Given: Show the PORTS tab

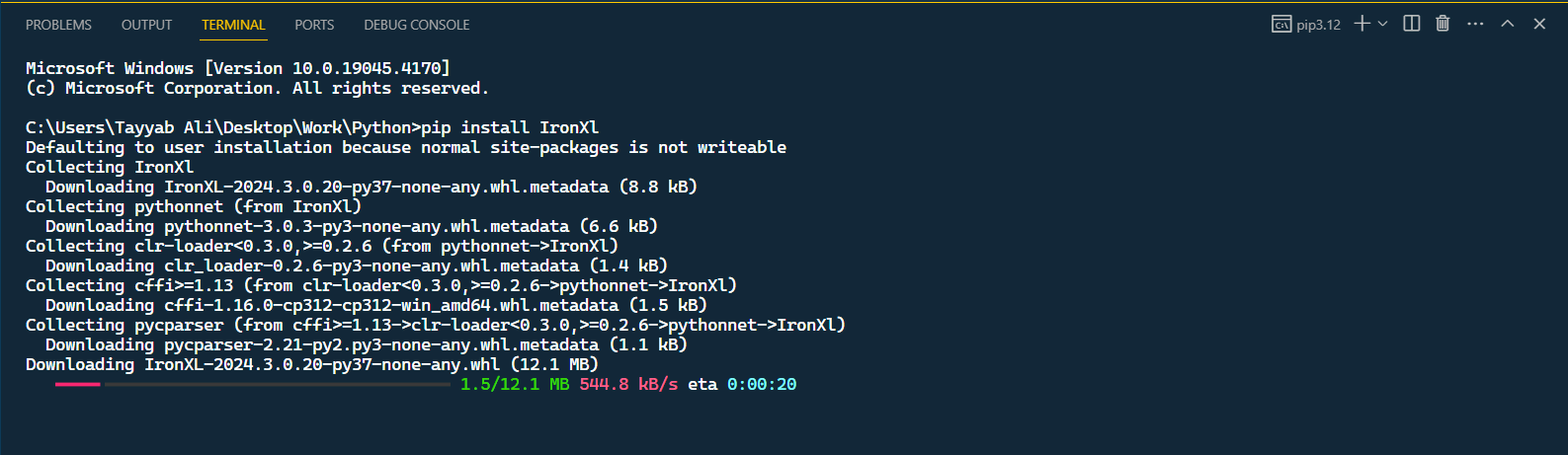Looking at the screenshot, I should (x=314, y=25).
